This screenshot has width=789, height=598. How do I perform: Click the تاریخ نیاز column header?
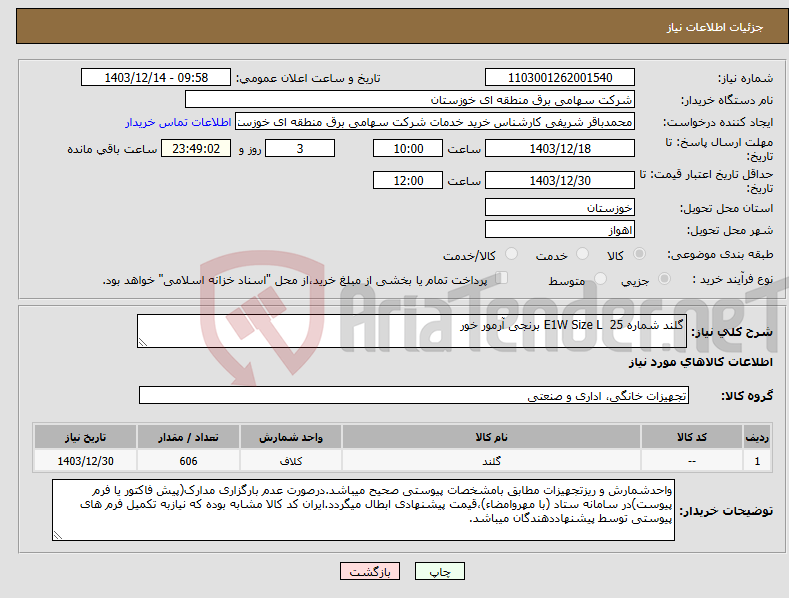click(86, 437)
